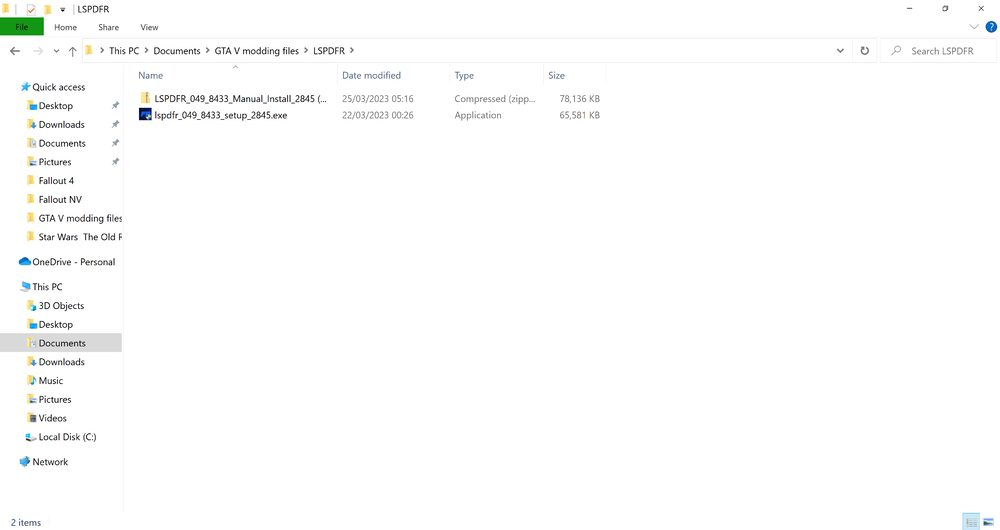Expand chevron after This PC breadcrumb
Viewport: 1000px width, 530px height.
(x=146, y=51)
